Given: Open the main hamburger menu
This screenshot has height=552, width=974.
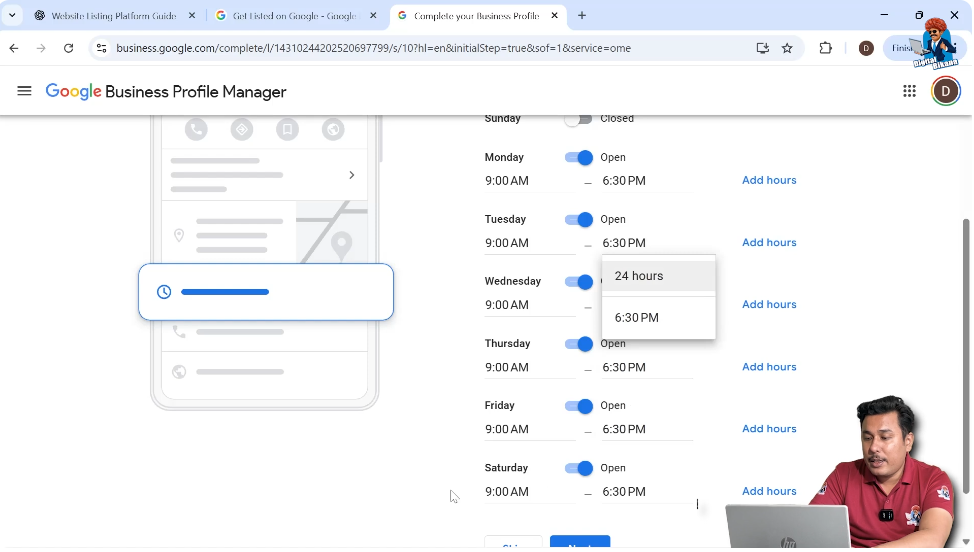Looking at the screenshot, I should tap(24, 91).
